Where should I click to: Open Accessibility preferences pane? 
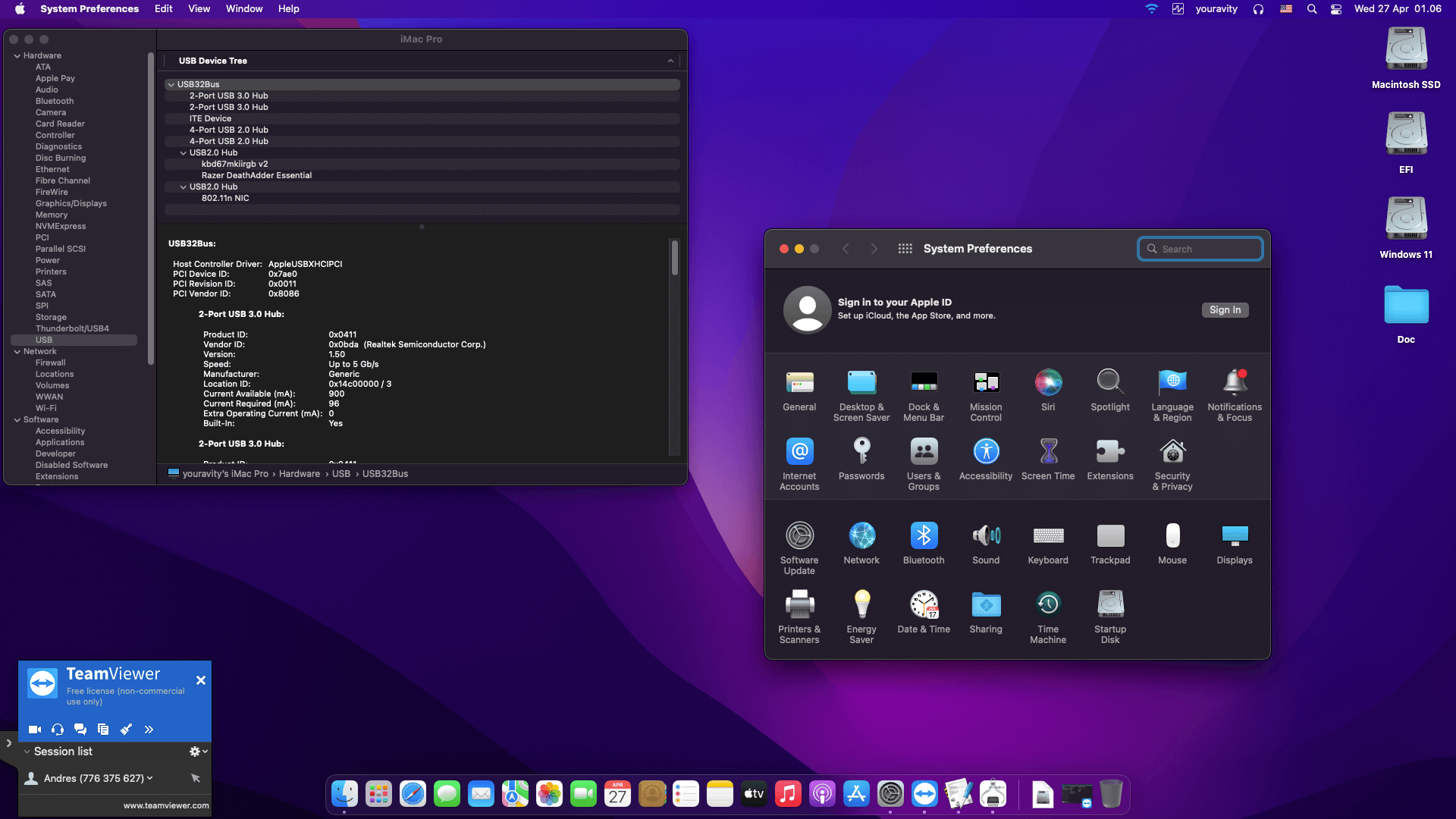click(986, 460)
